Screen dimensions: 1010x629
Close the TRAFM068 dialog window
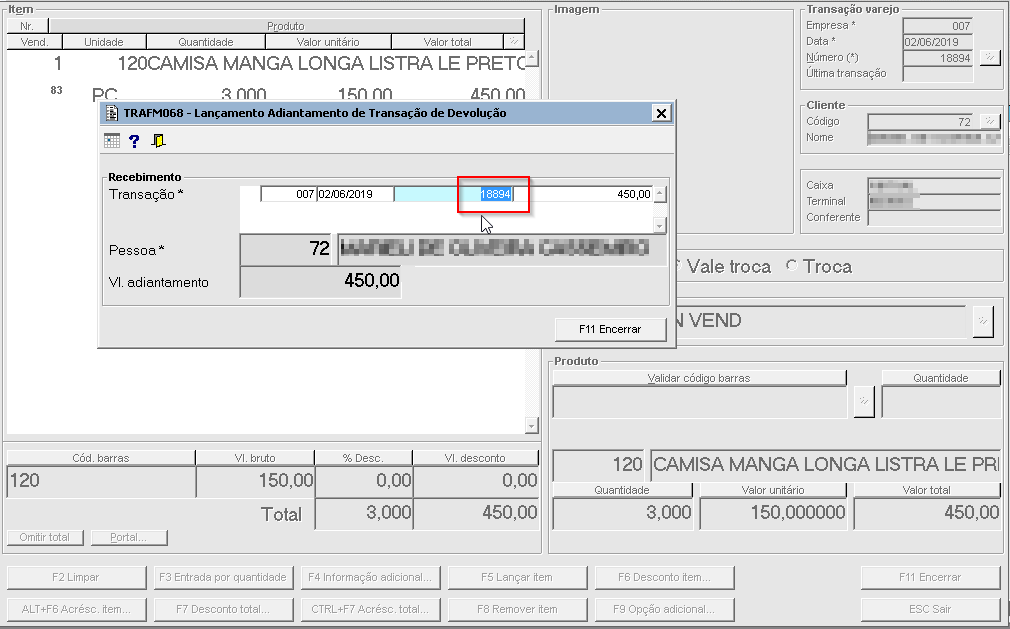[x=661, y=113]
